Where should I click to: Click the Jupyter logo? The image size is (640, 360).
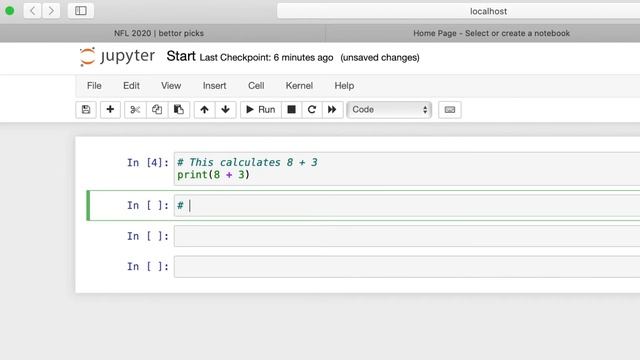[117, 56]
